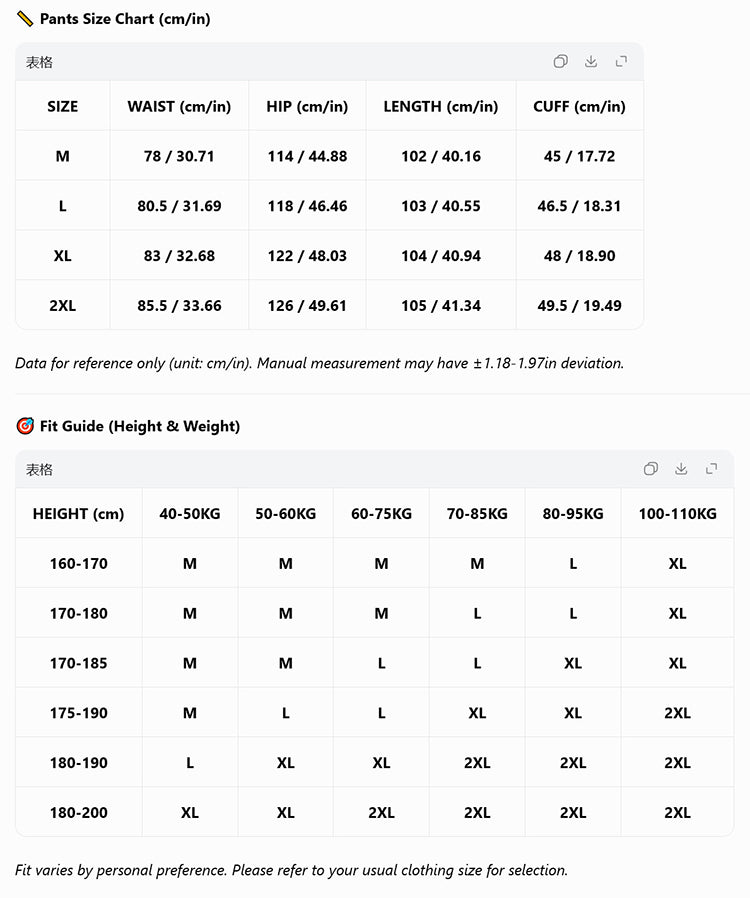
Task: Download the Pants Size Chart table
Action: click(x=591, y=61)
